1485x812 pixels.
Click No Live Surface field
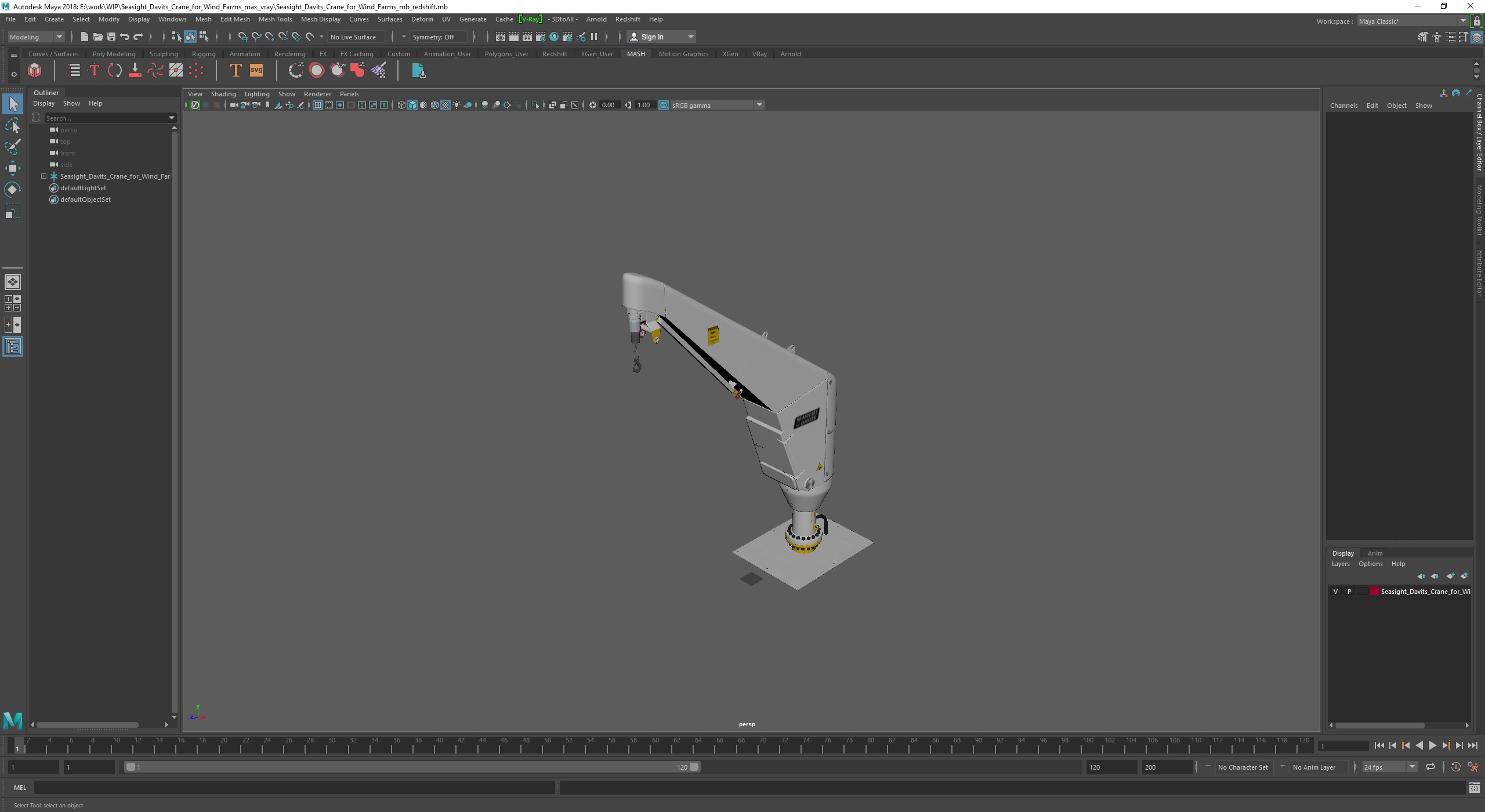pyautogui.click(x=356, y=37)
